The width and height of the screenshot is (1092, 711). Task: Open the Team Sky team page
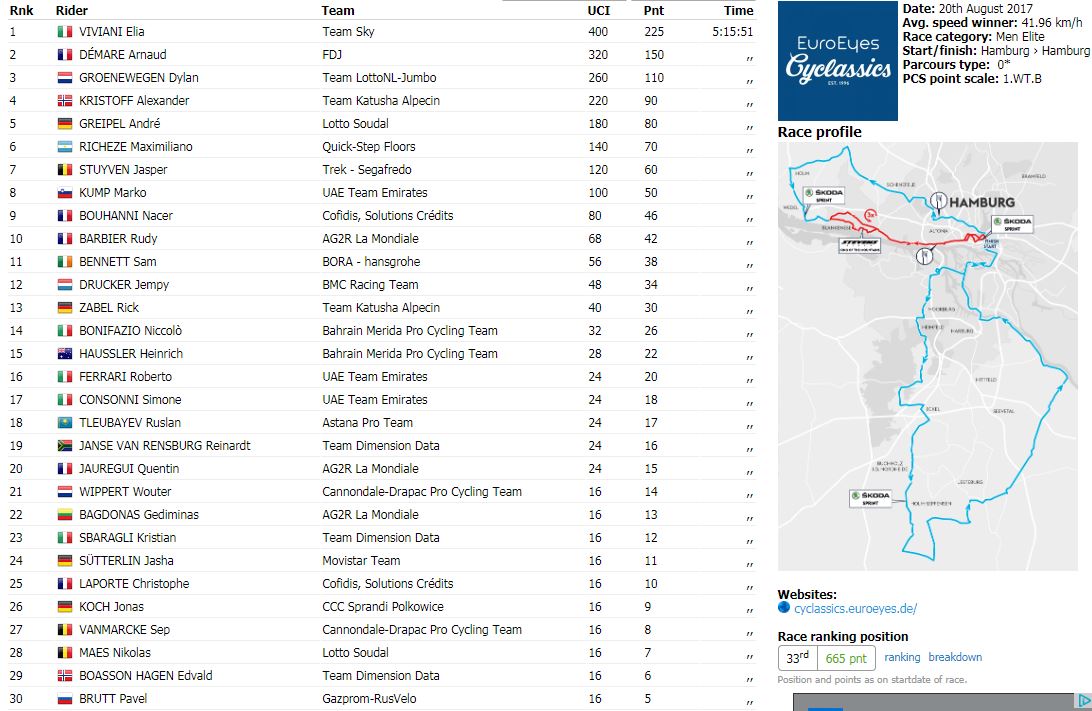coord(348,31)
